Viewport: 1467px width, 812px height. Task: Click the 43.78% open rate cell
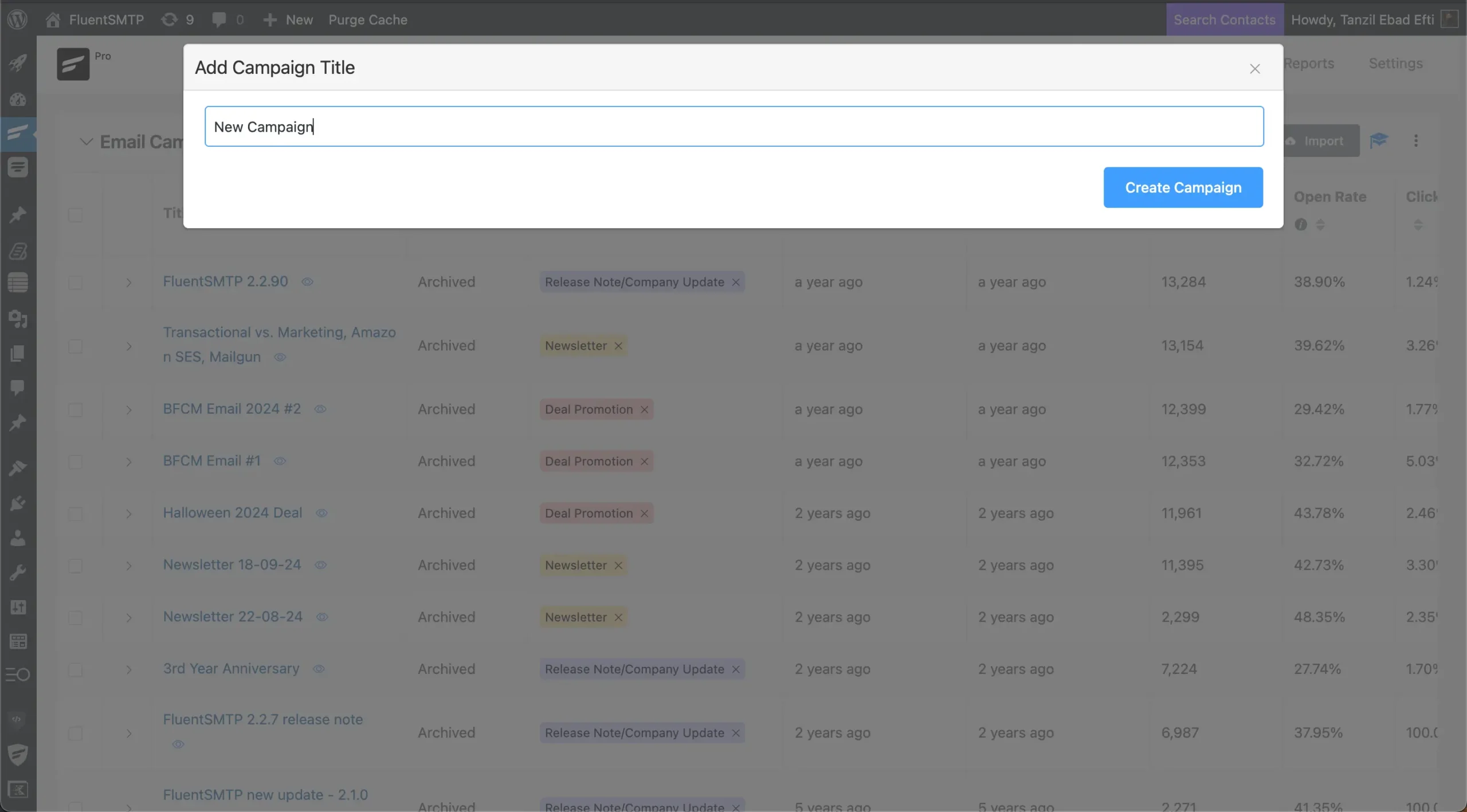pos(1319,513)
